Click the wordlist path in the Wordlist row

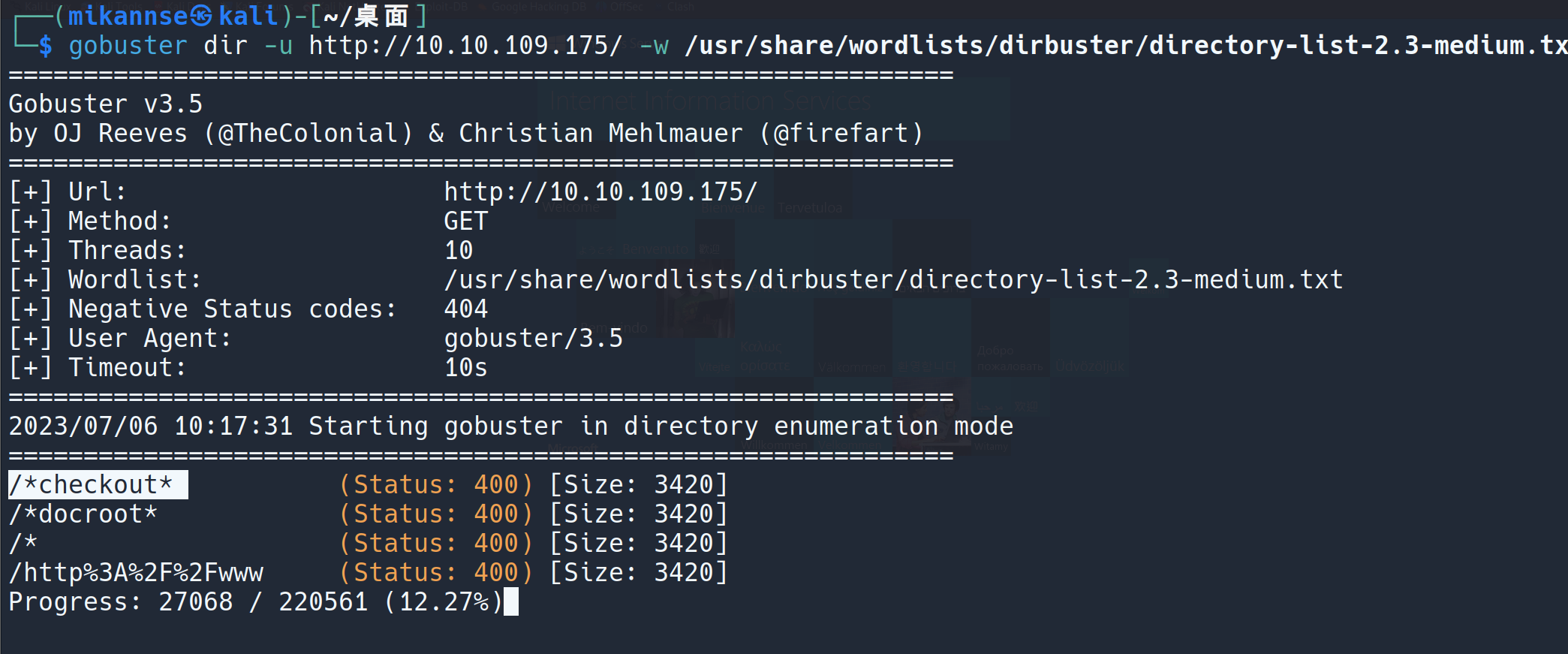(x=893, y=280)
